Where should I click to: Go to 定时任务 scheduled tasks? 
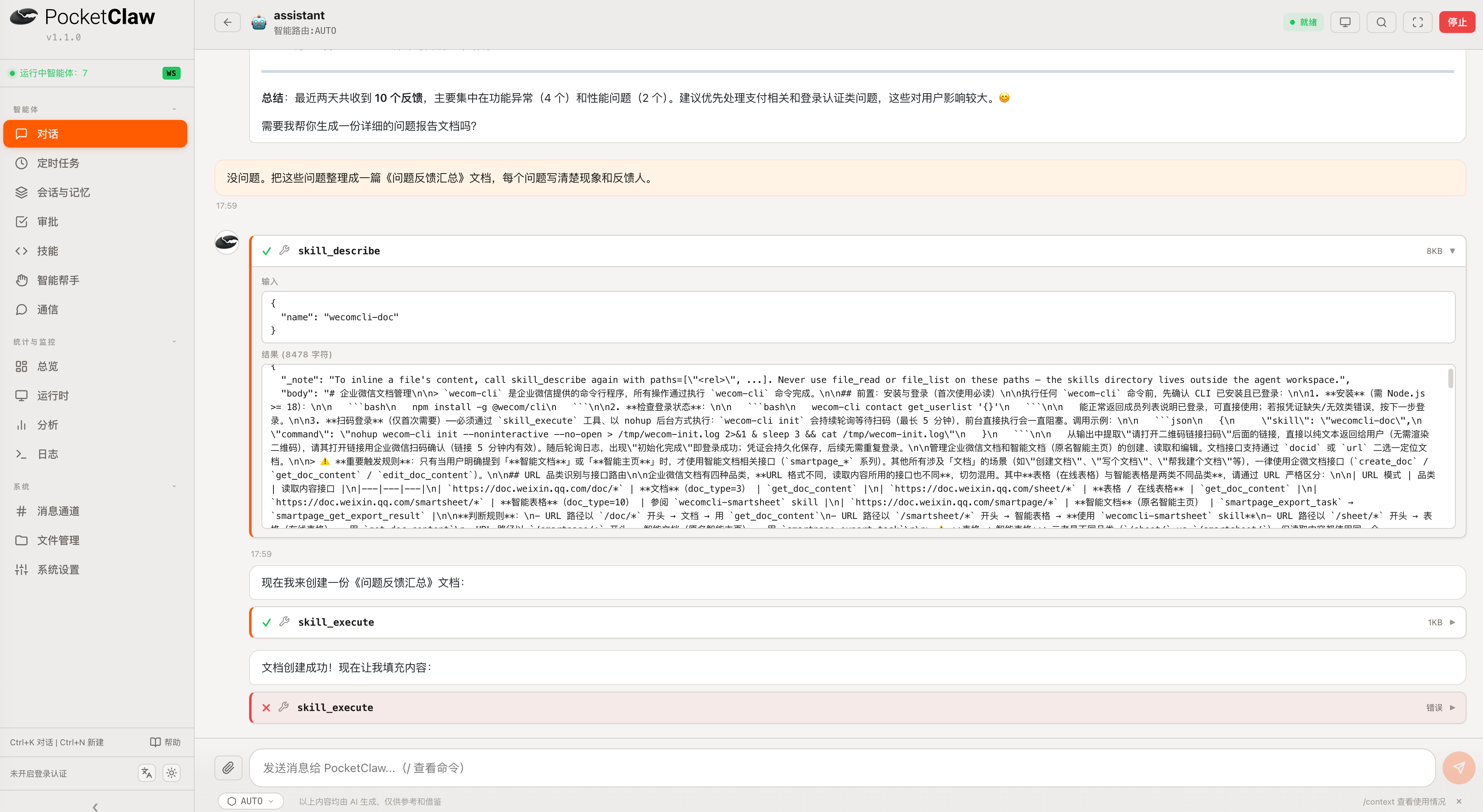pos(96,163)
